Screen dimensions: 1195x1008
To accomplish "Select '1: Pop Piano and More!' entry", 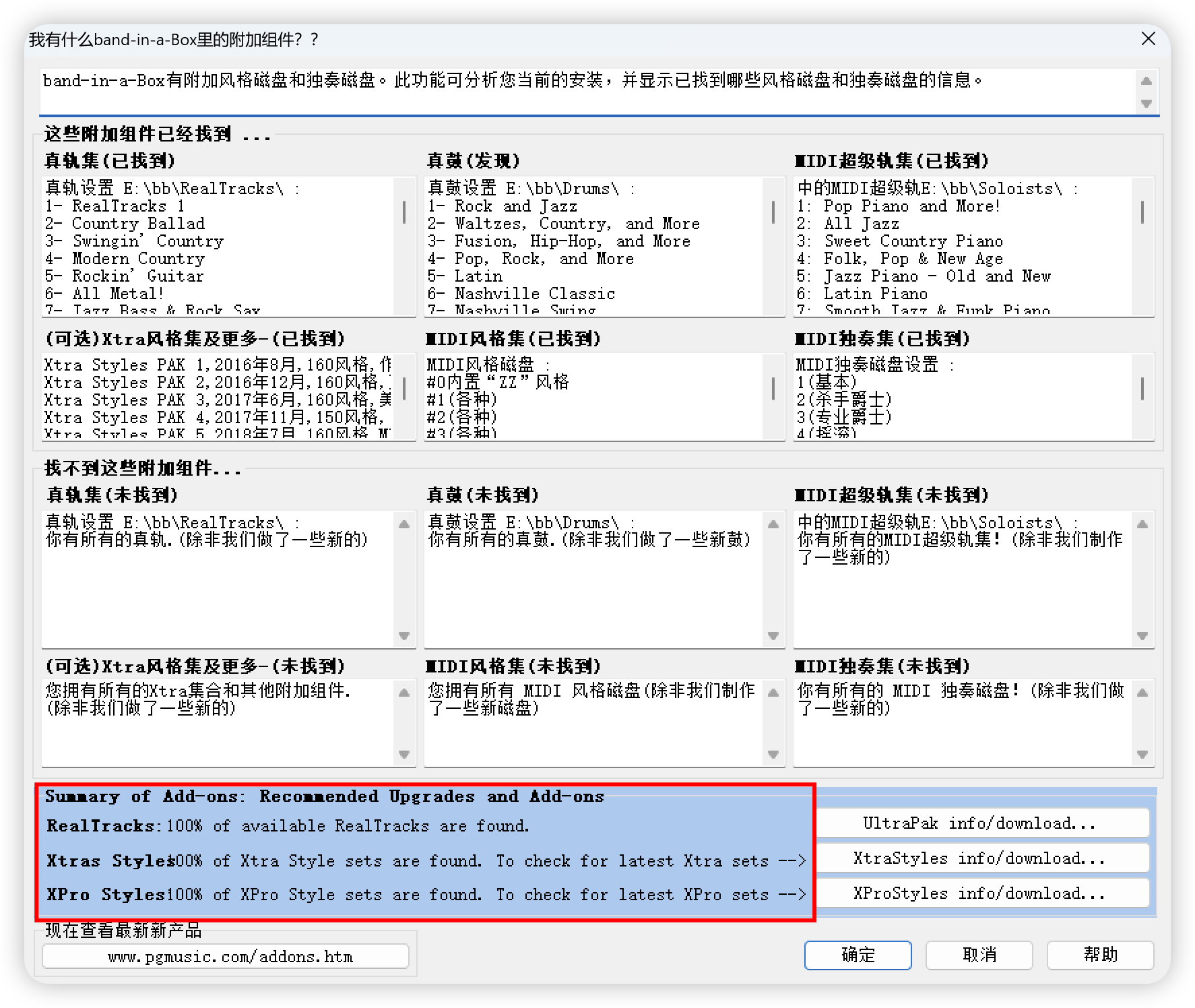I will coord(899,206).
